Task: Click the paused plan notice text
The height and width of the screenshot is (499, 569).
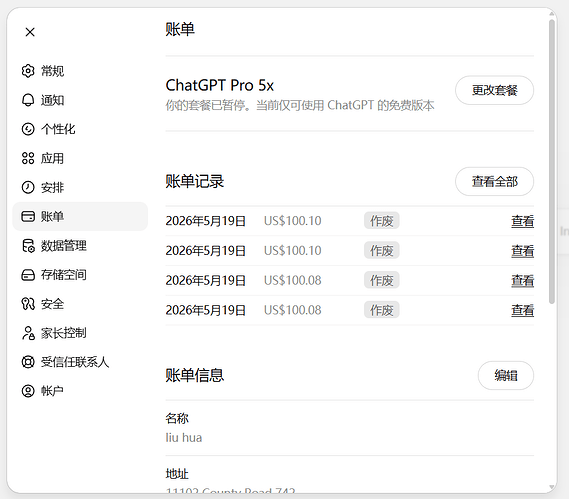Action: (300, 106)
